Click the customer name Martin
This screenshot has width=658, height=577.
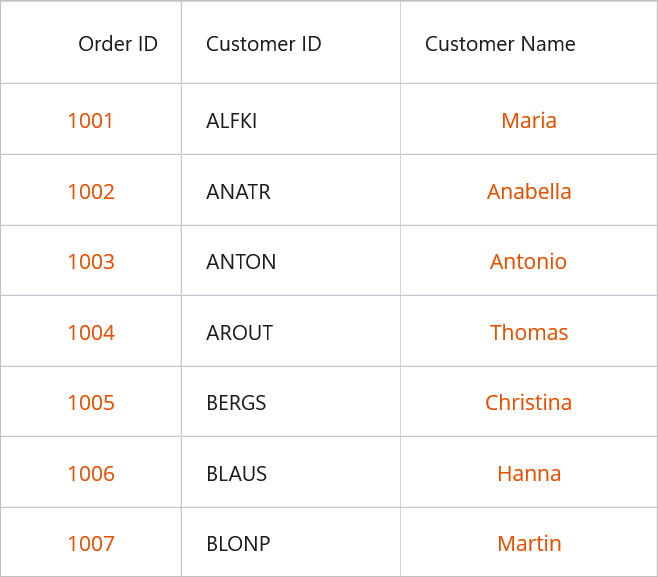(x=529, y=544)
